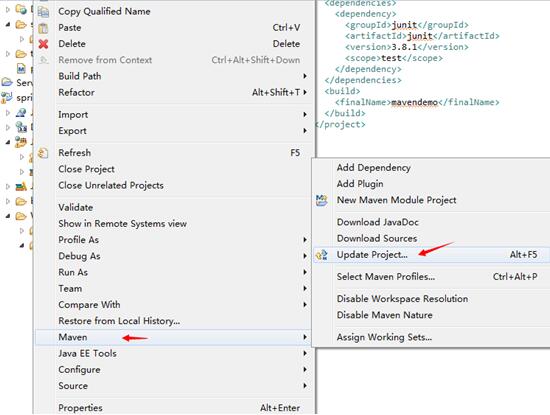Image resolution: width=550 pixels, height=415 pixels.
Task: Select Add Plugin in Maven submenu
Action: [x=431, y=184]
